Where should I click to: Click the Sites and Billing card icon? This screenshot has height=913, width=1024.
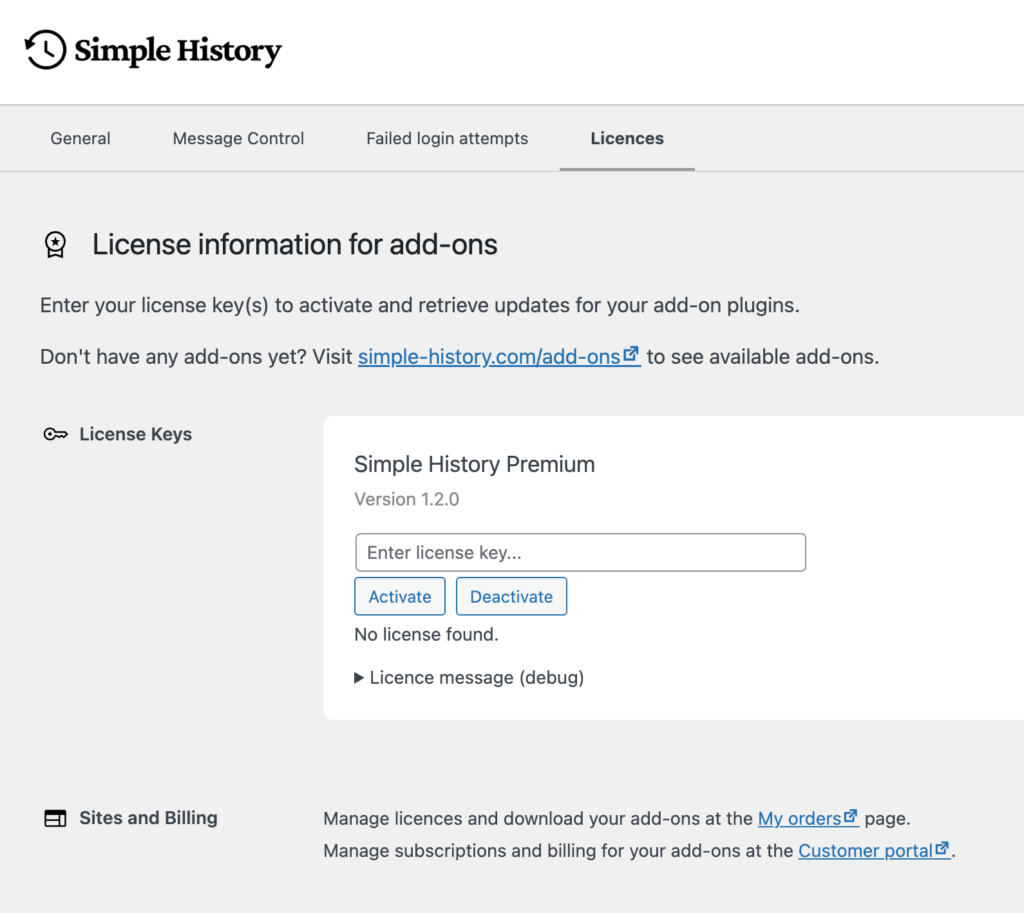coord(55,819)
